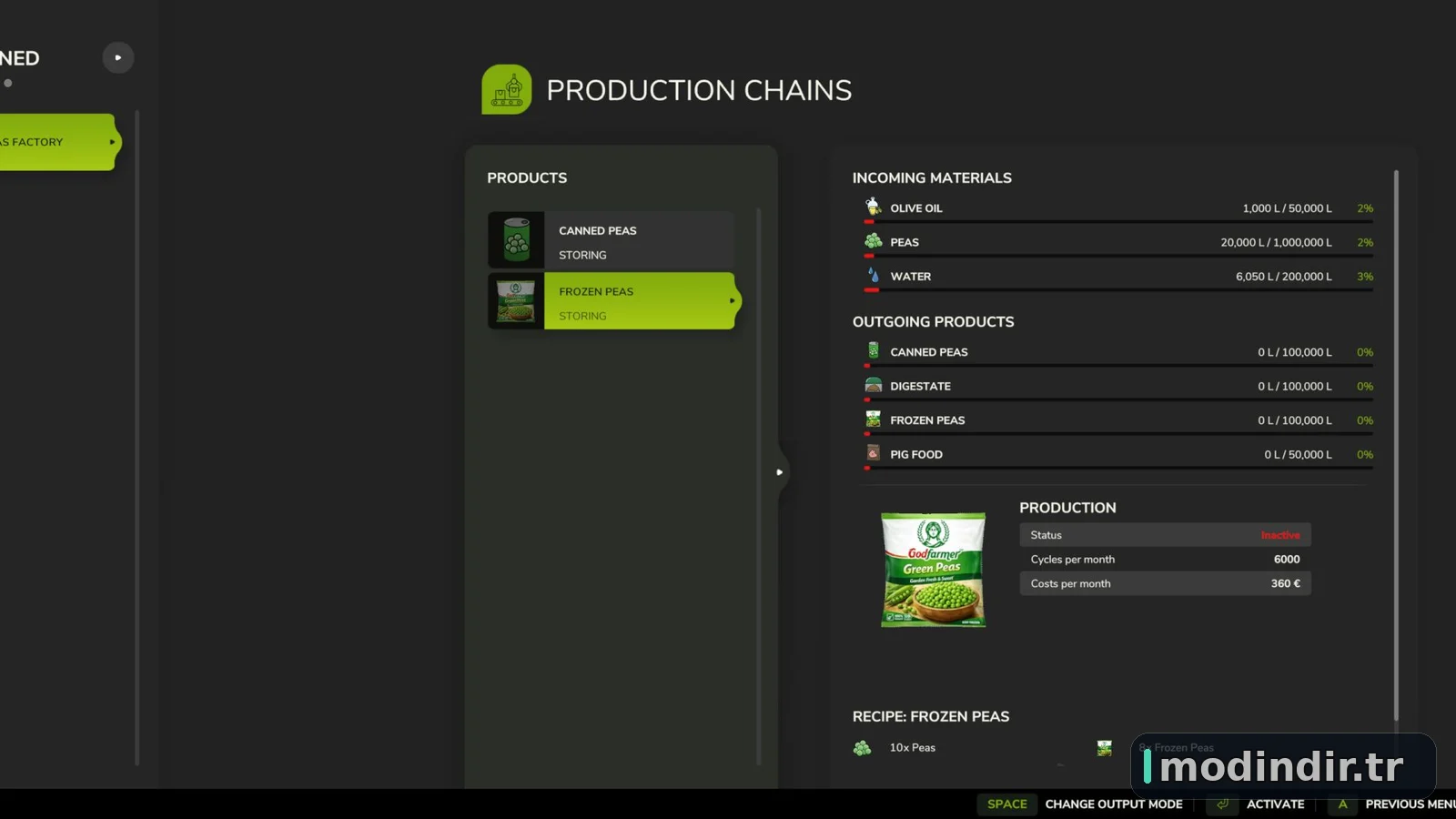Click the Costs per month value 360 €
Viewport: 1456px width, 819px height.
(x=1285, y=584)
